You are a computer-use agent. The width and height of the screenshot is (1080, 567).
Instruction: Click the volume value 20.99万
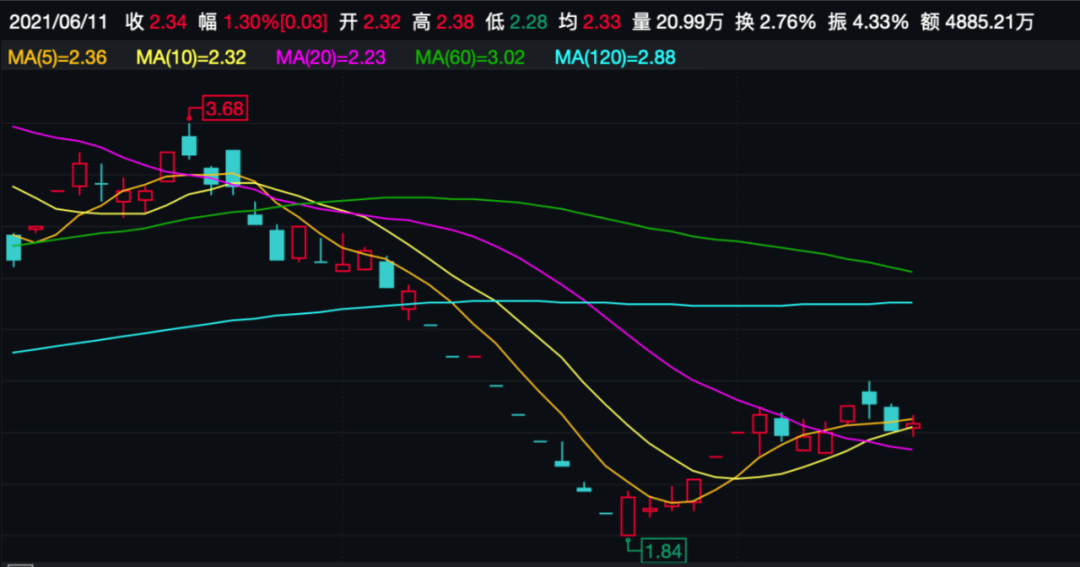[689, 22]
